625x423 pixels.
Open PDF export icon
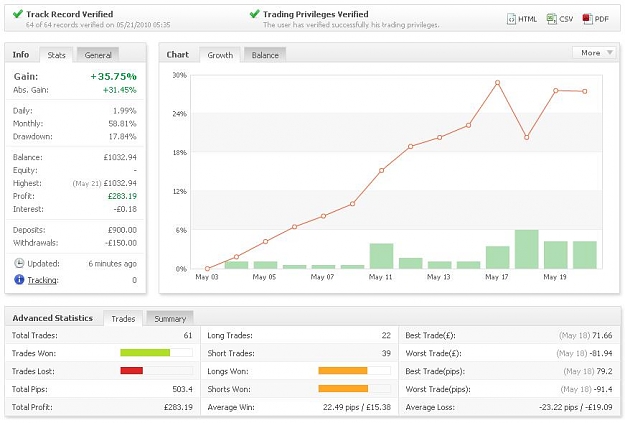587,19
